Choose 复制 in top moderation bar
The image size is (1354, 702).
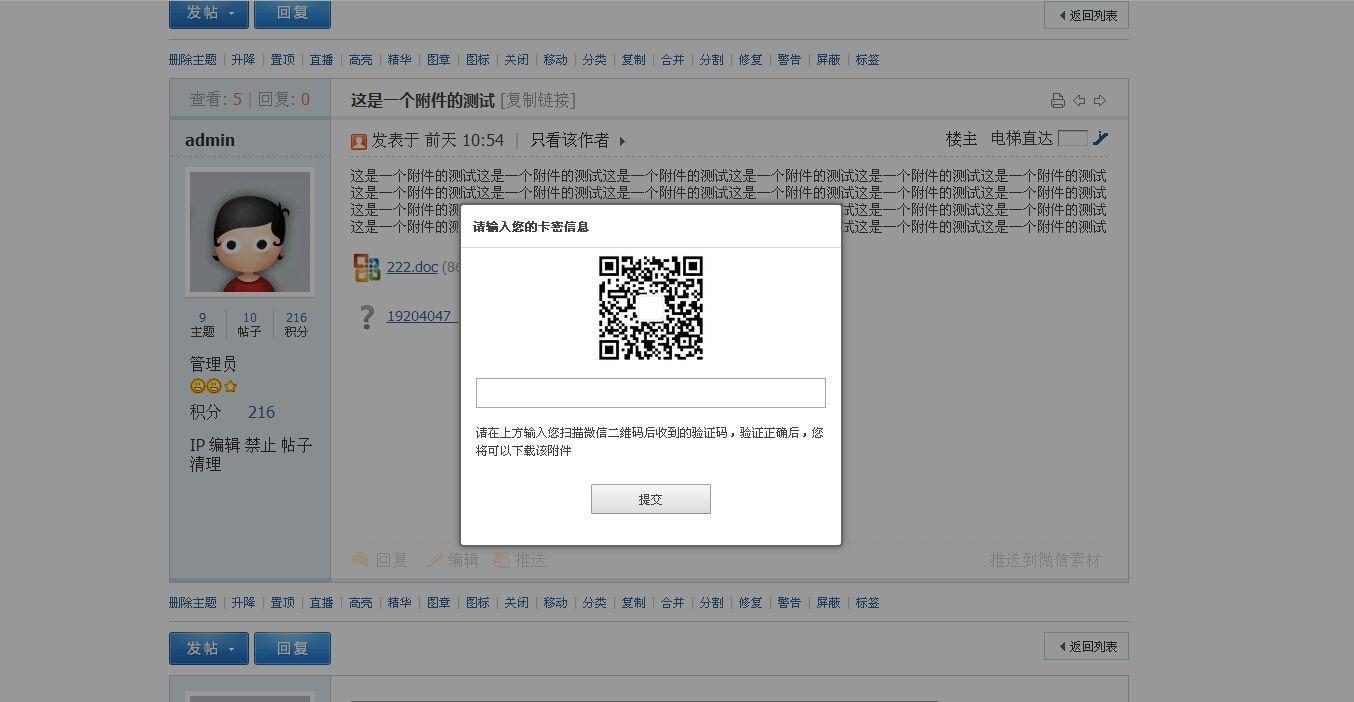633,60
